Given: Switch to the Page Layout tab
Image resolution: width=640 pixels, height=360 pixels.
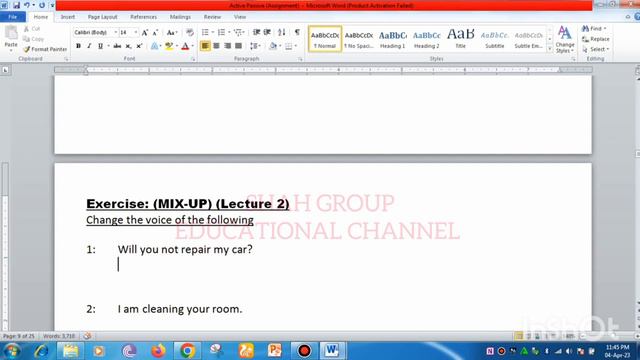Looking at the screenshot, I should coord(102,17).
